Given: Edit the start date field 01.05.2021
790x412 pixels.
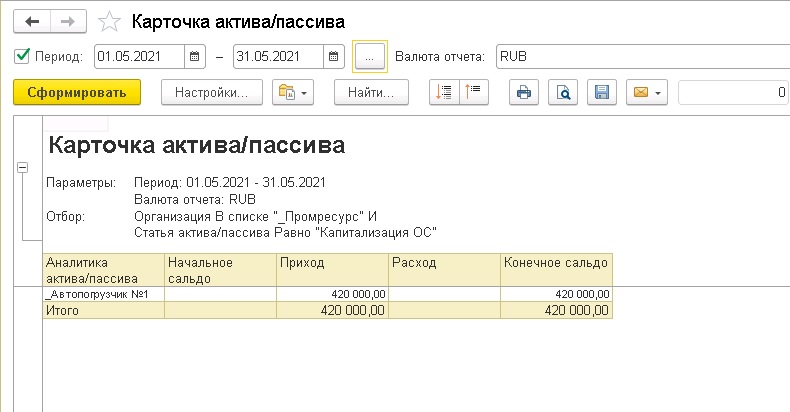Looking at the screenshot, I should 140,56.
